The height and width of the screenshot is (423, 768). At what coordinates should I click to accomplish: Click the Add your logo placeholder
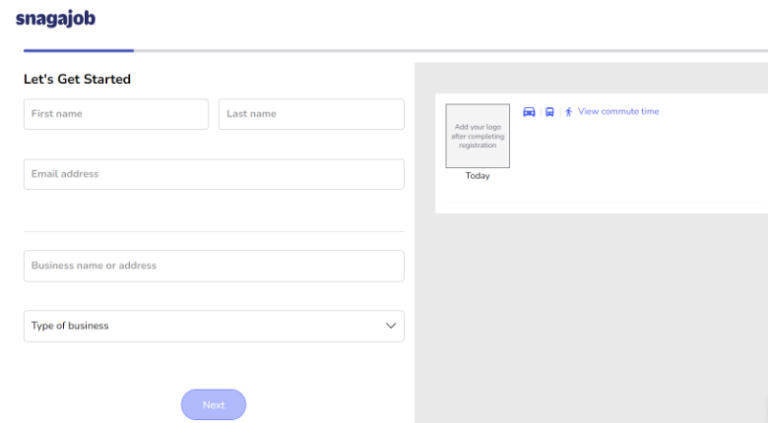tap(477, 135)
